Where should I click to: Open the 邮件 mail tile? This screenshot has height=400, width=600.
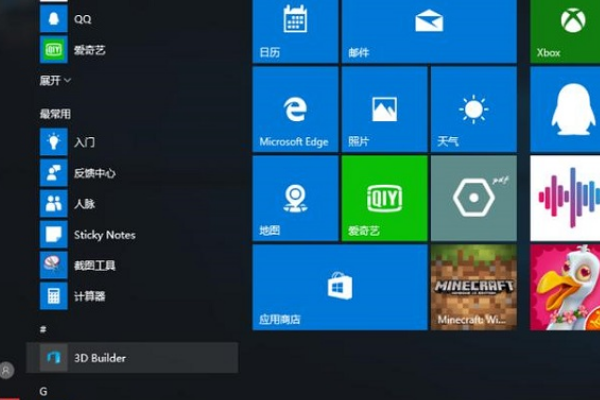[429, 31]
